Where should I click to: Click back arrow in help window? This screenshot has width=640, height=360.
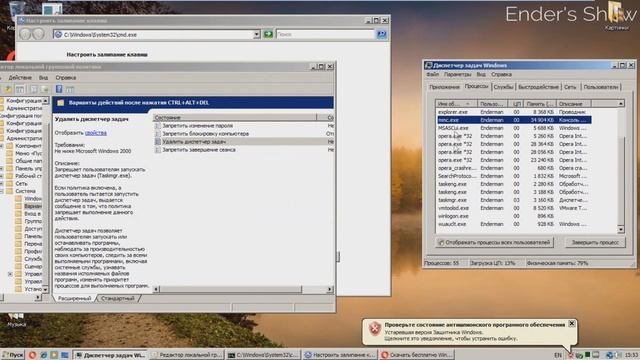coord(25,34)
